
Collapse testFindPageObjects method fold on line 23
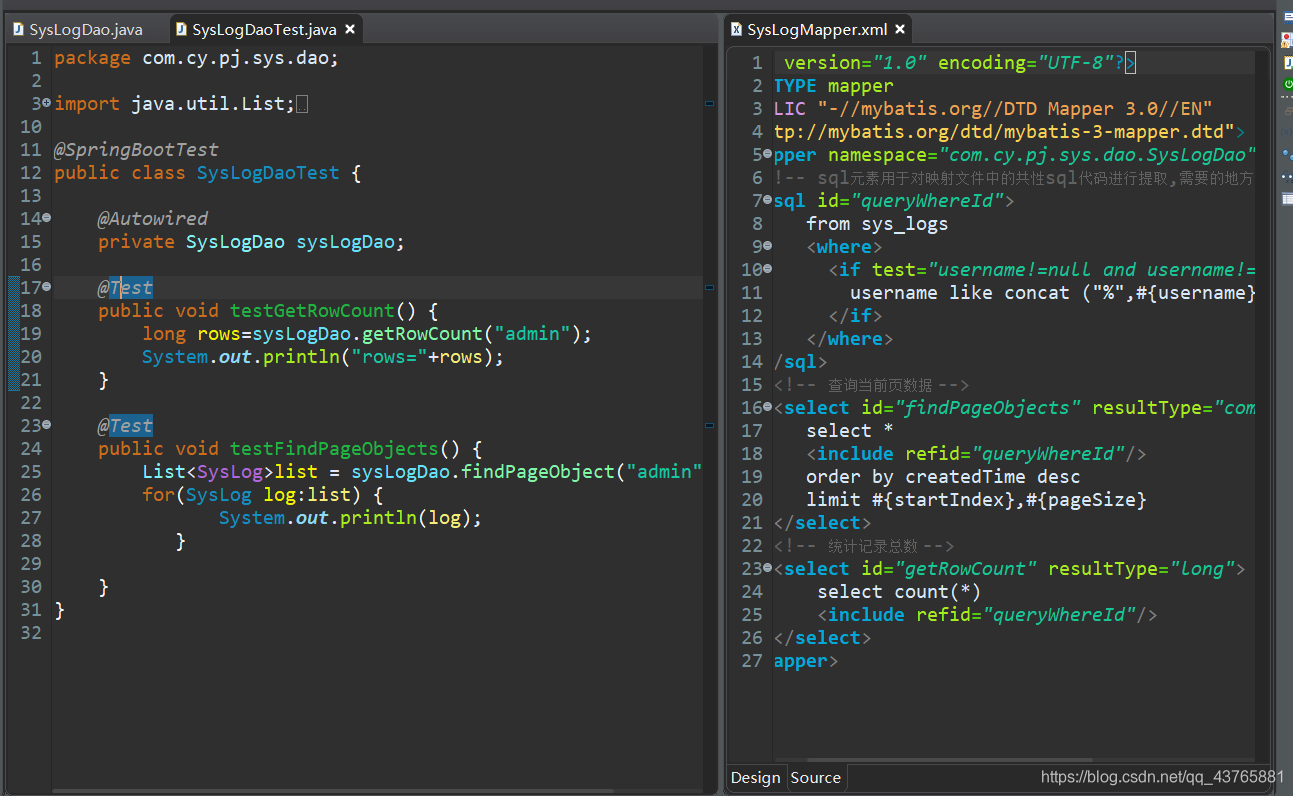point(47,425)
